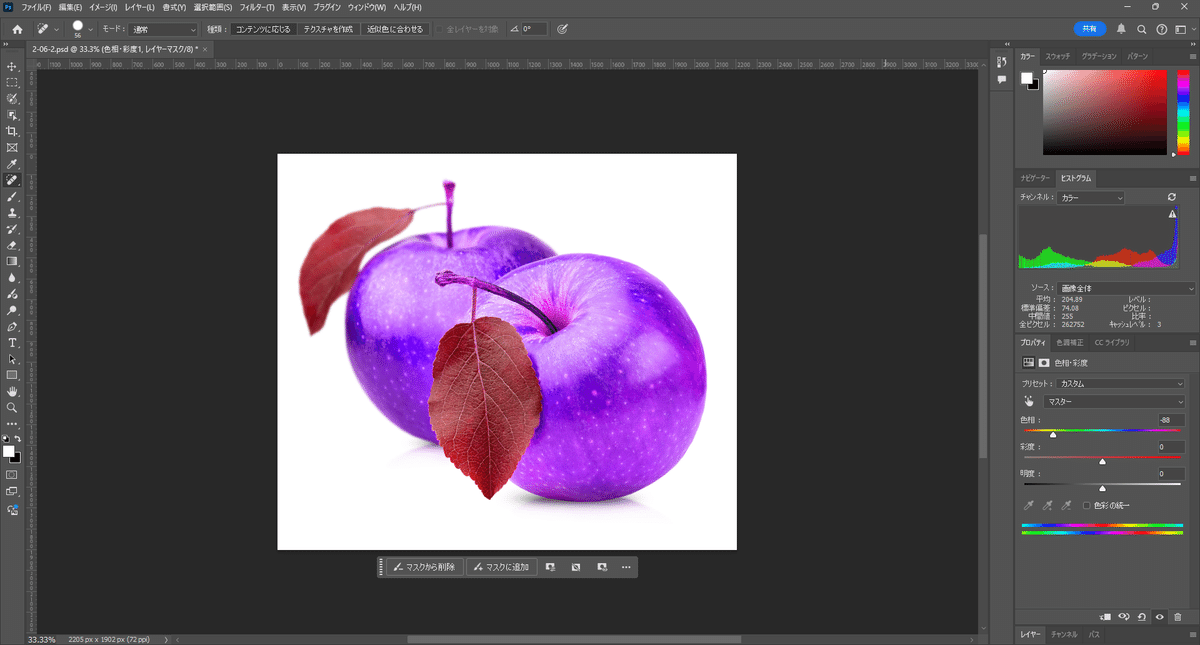Image resolution: width=1200 pixels, height=645 pixels.
Task: Click the angle input field showing 0°
Action: (534, 30)
